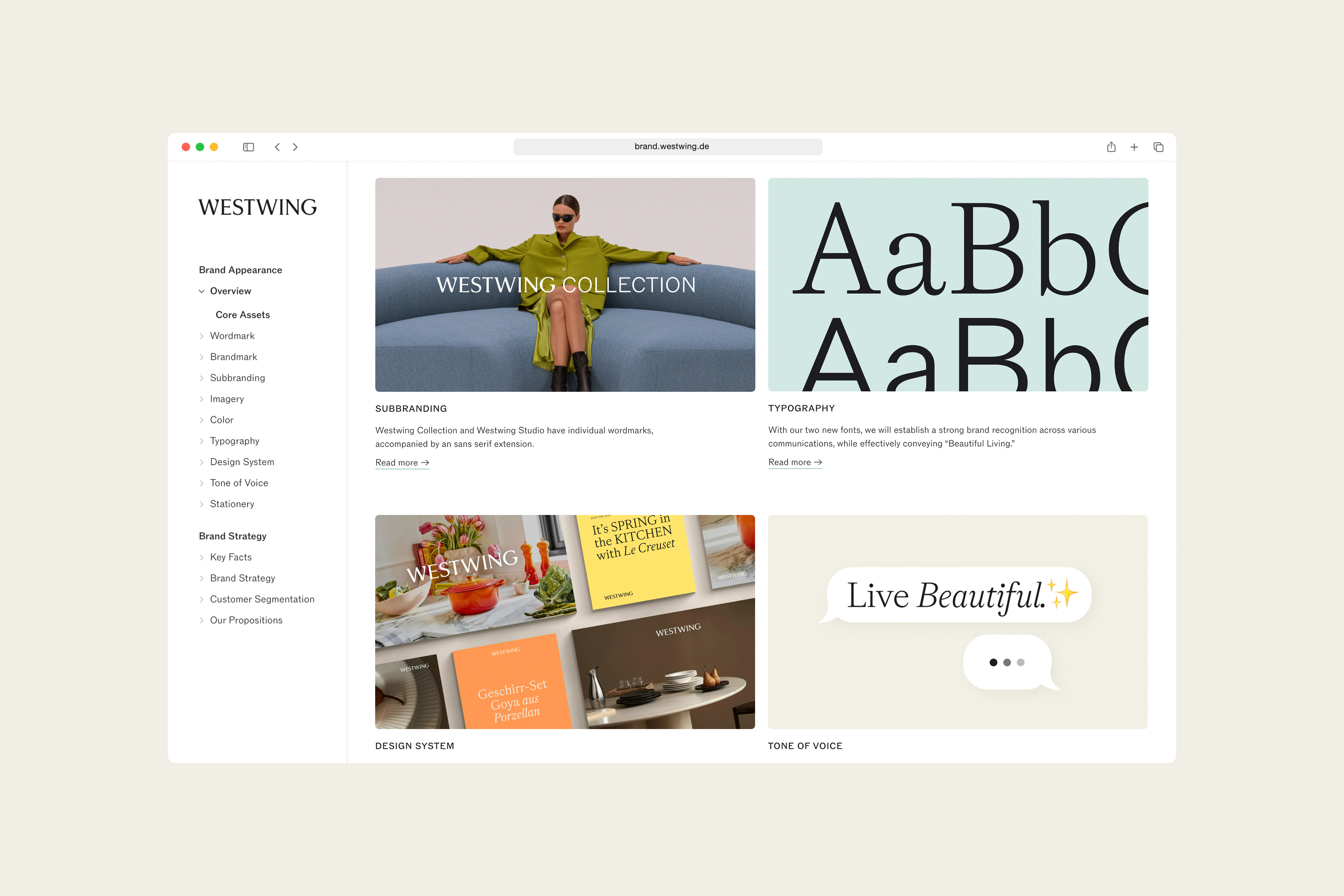
Task: Open the Typography menu item
Action: (x=234, y=441)
